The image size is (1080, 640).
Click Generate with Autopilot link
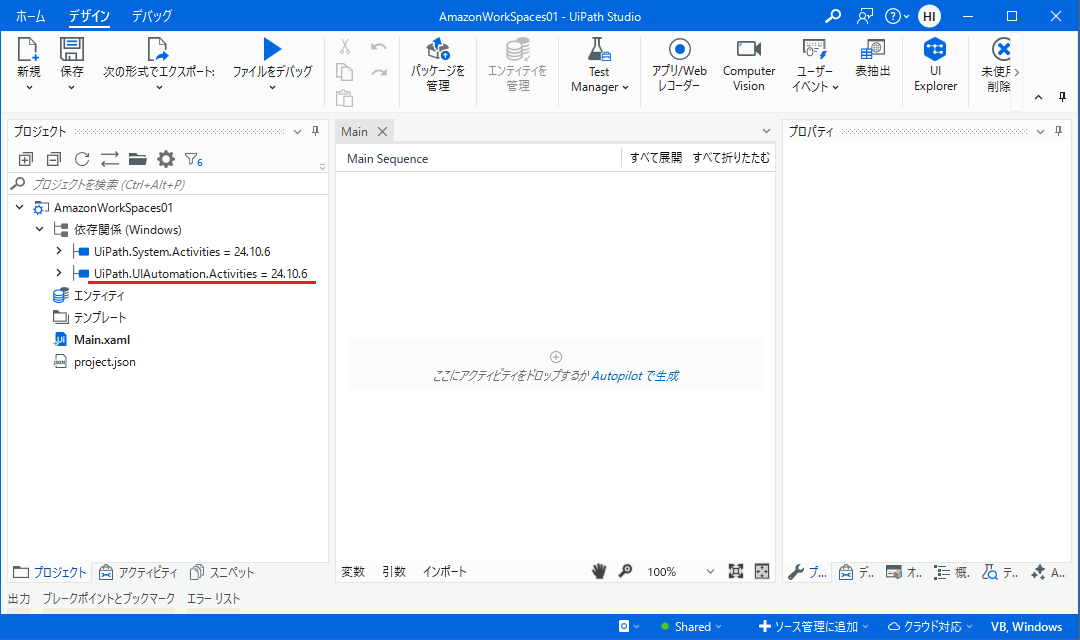point(635,375)
